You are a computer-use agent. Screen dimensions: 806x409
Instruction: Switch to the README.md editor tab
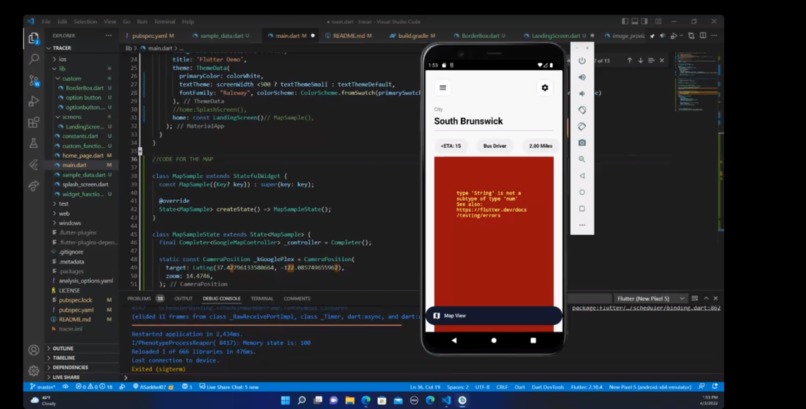coord(352,36)
